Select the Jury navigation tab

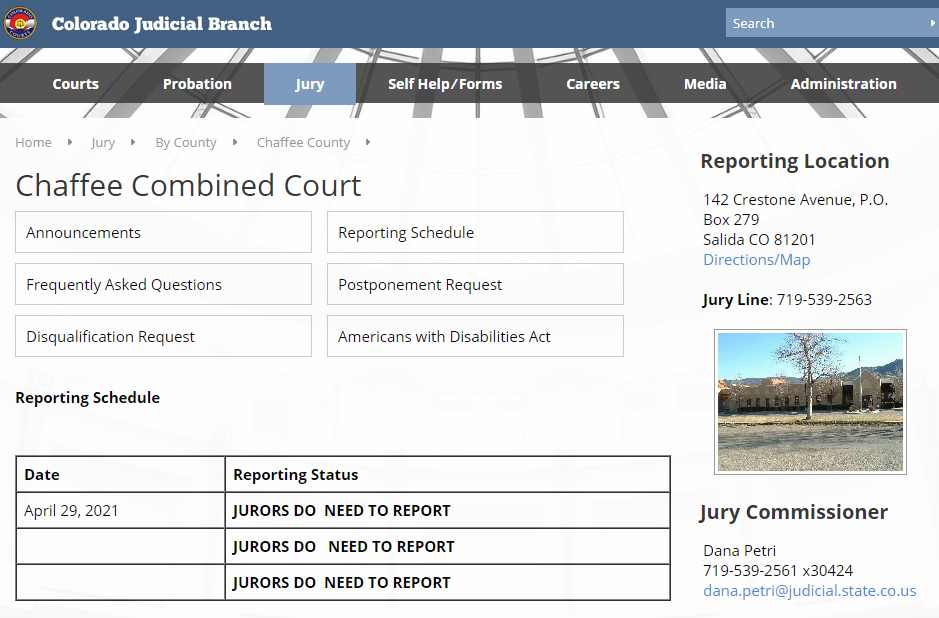(310, 84)
